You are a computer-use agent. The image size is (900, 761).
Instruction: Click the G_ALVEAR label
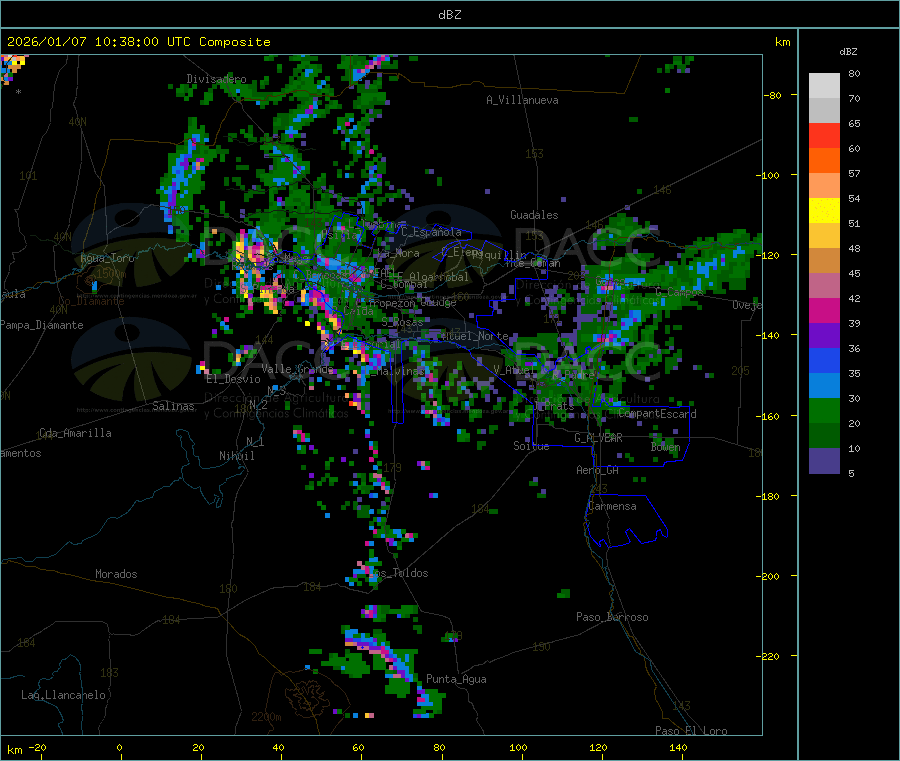pyautogui.click(x=598, y=438)
